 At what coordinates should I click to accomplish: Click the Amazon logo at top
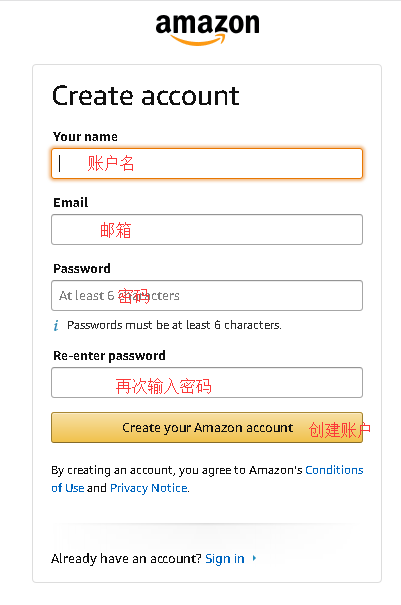point(207,30)
